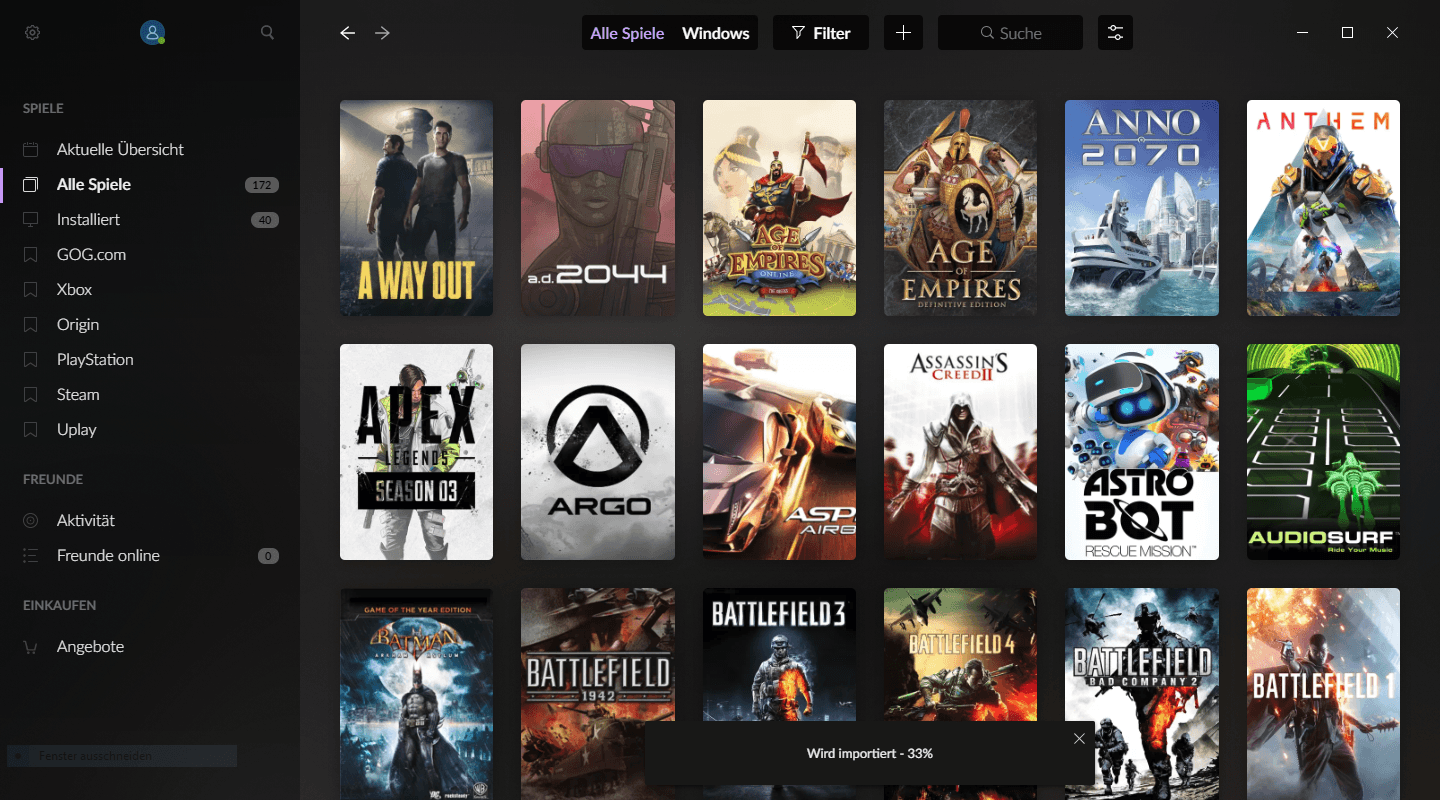Open Batman Arkham Asylum cover
The image size is (1440, 800).
click(416, 694)
